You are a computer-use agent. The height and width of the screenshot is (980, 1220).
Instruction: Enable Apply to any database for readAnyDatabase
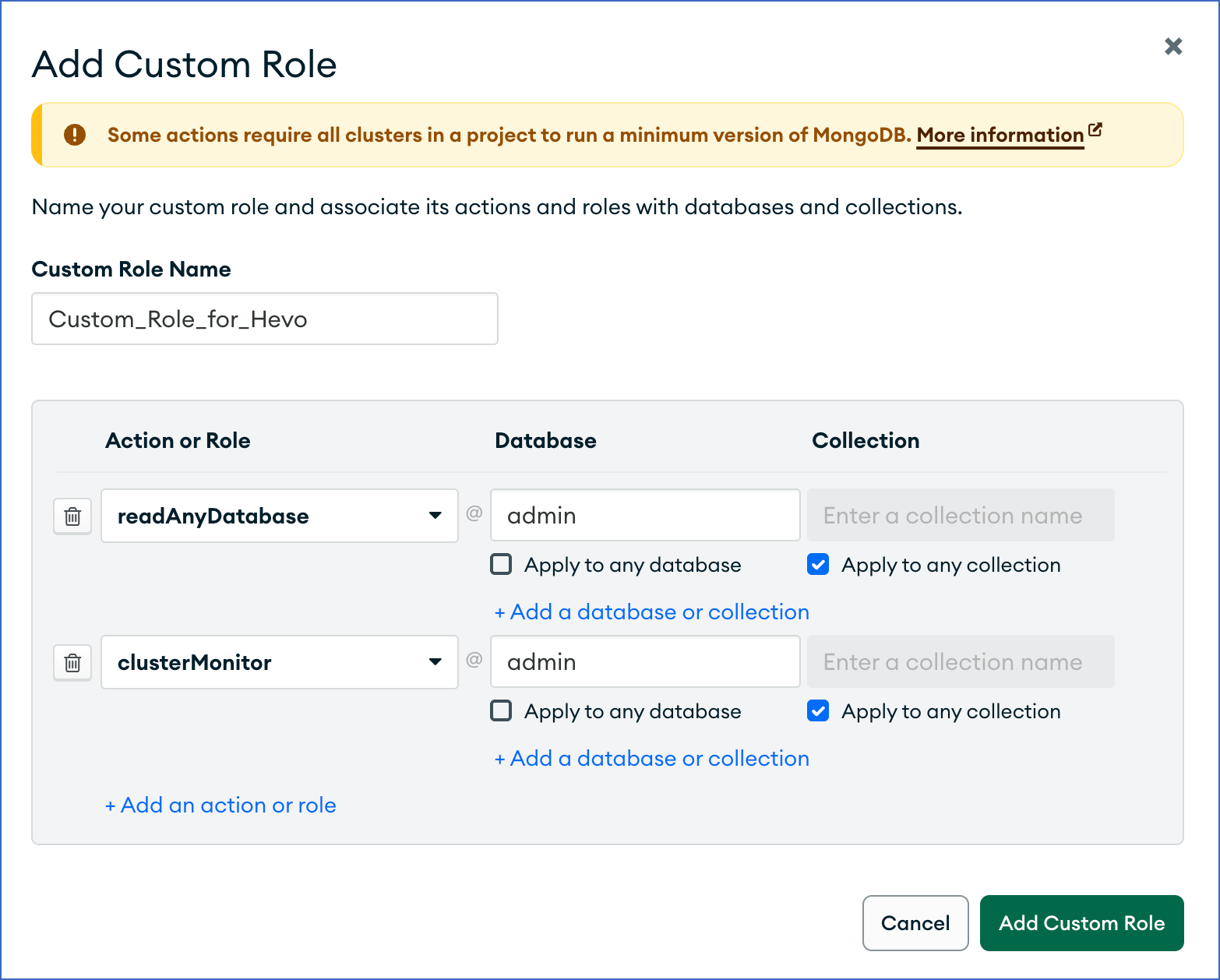coord(501,564)
